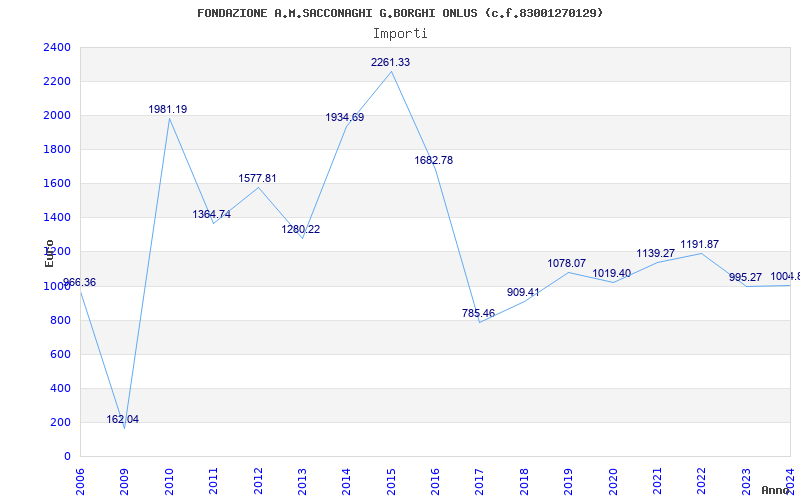Click the Euro y-axis title
This screenshot has width=800, height=500.
click(49, 253)
